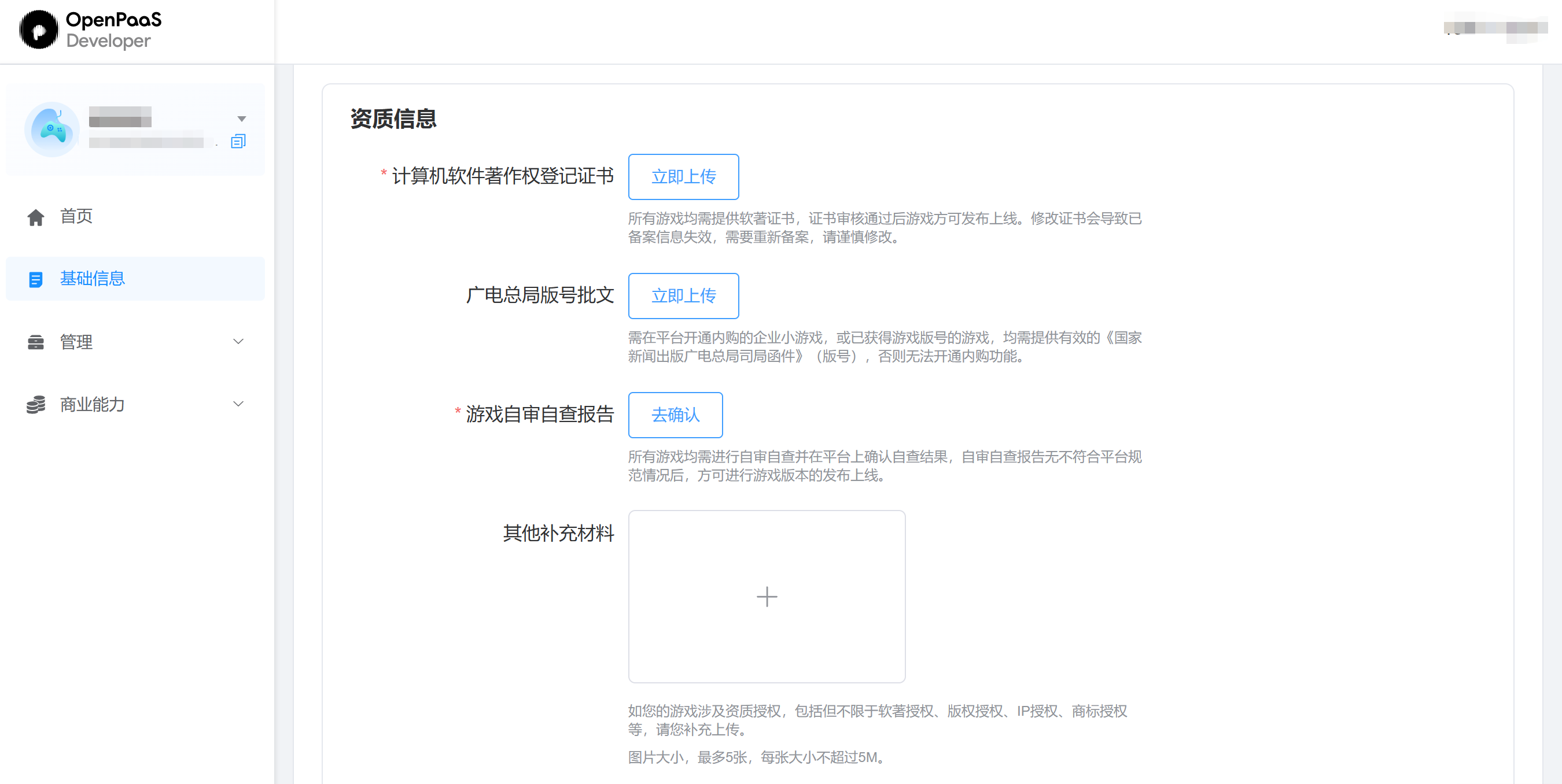Image resolution: width=1562 pixels, height=784 pixels.
Task: Click the copy ID icon in account card
Action: (x=238, y=141)
